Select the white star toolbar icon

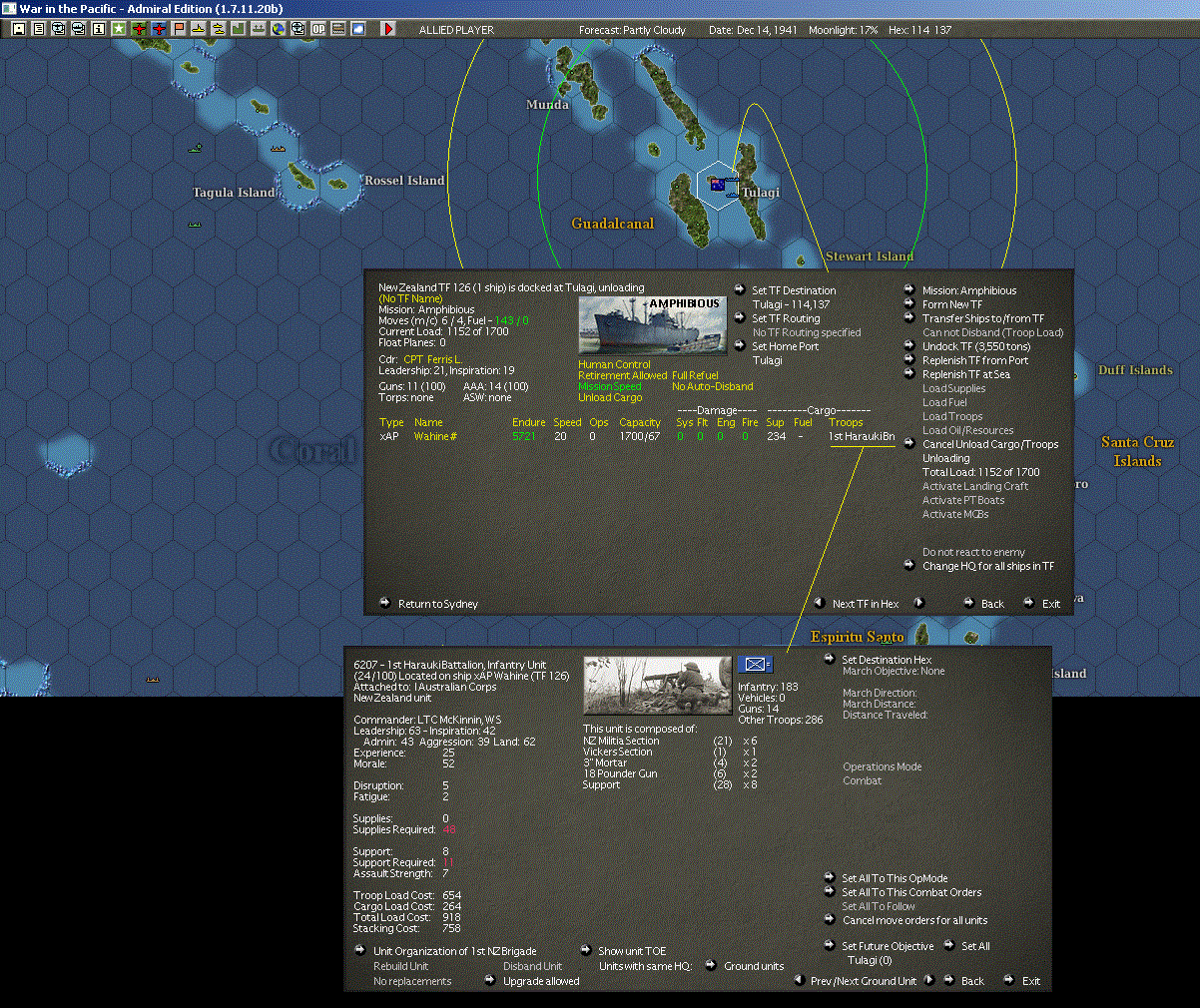click(x=119, y=29)
